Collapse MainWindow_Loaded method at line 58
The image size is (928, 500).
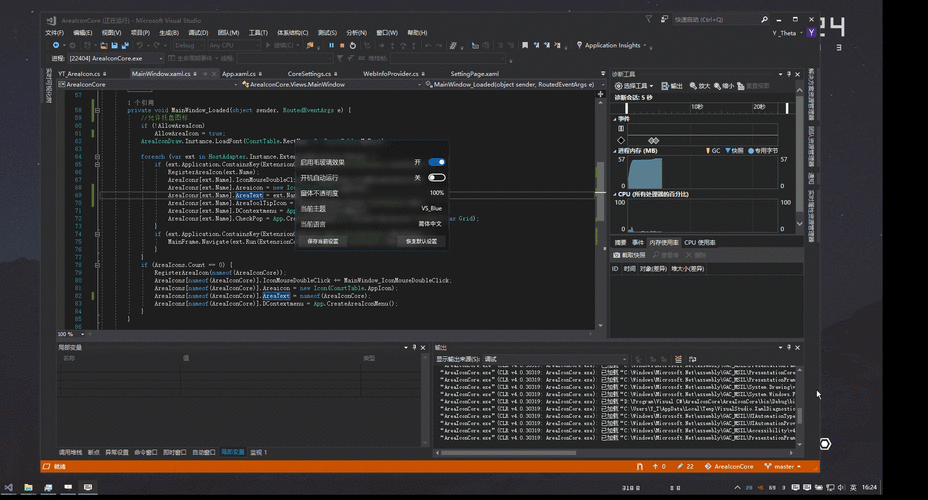pyautogui.click(x=97, y=110)
